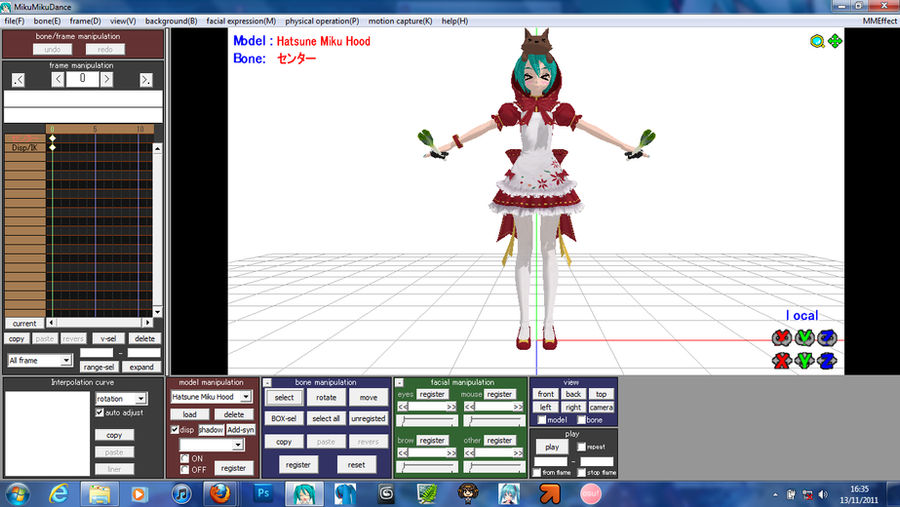Open the Hatsune Miku Hood model dropdown
The width and height of the screenshot is (900, 507).
246,397
